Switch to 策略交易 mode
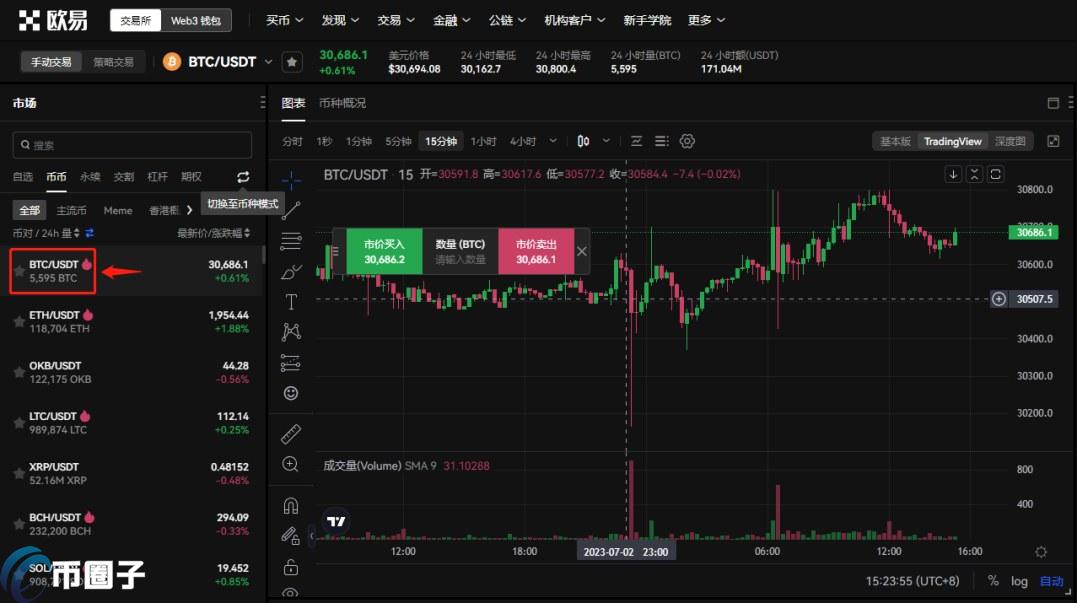Image resolution: width=1077 pixels, height=603 pixels. pyautogui.click(x=113, y=62)
